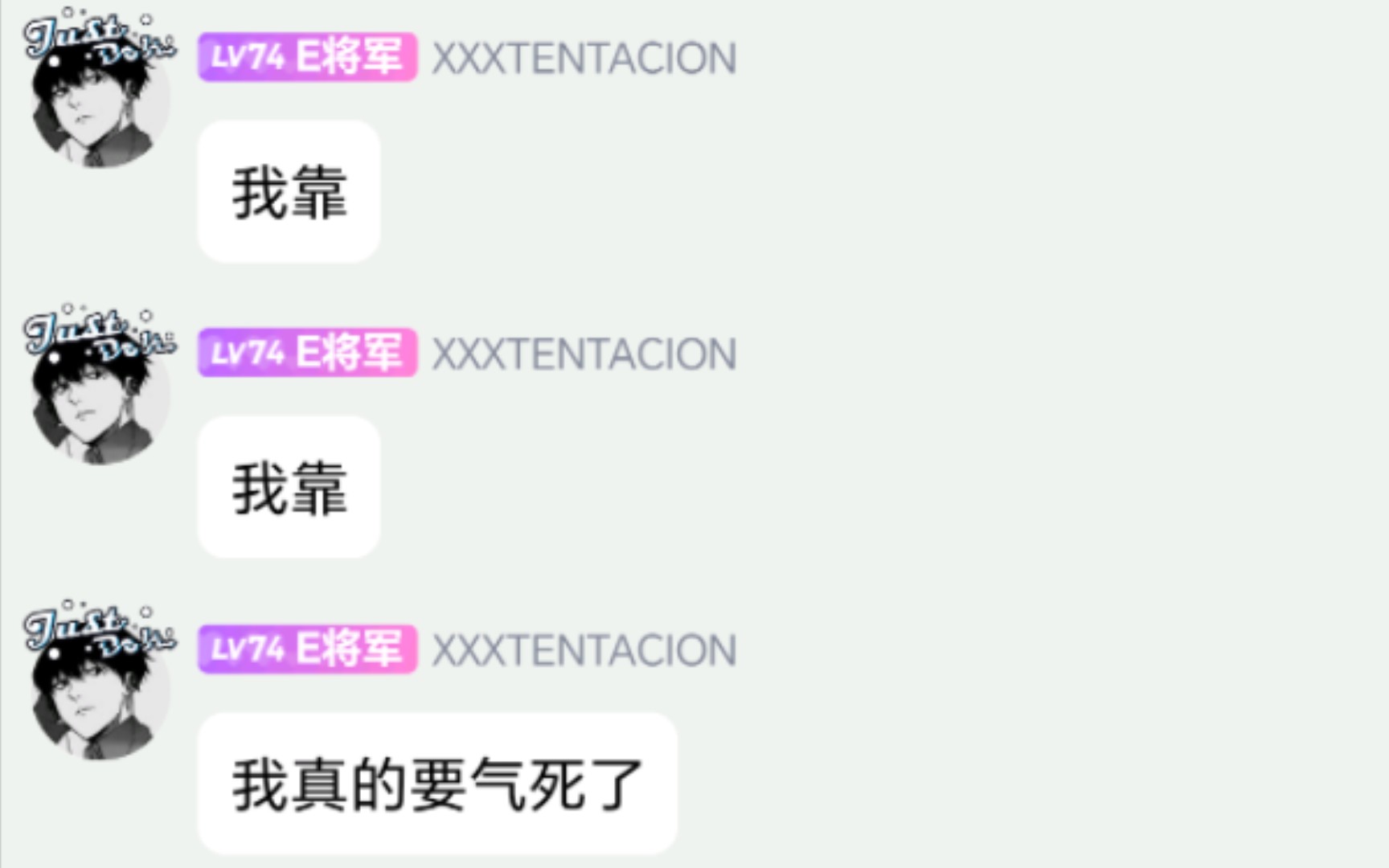Click the E将军 title text in the middle badge

[x=349, y=353]
